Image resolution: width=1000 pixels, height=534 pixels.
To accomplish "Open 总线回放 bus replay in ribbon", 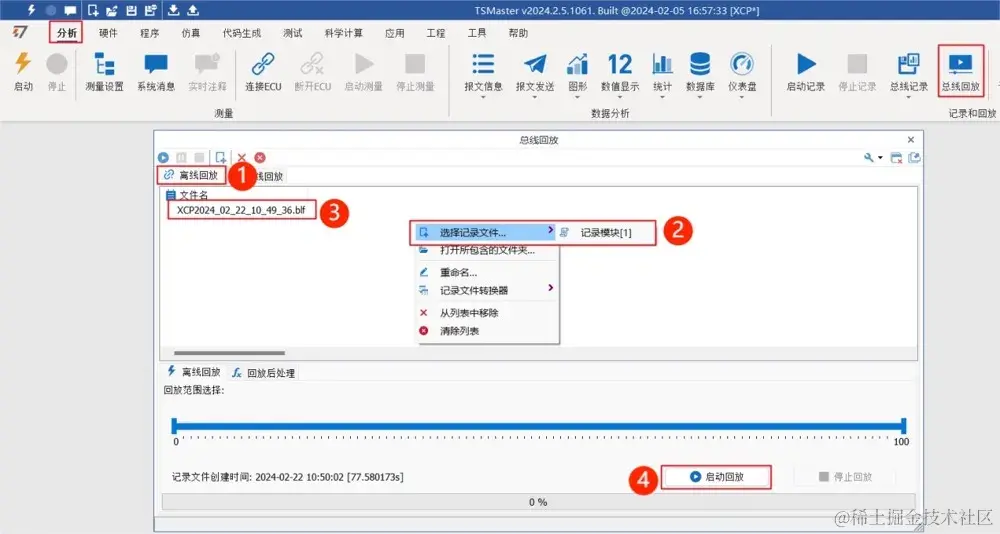I will [x=960, y=72].
